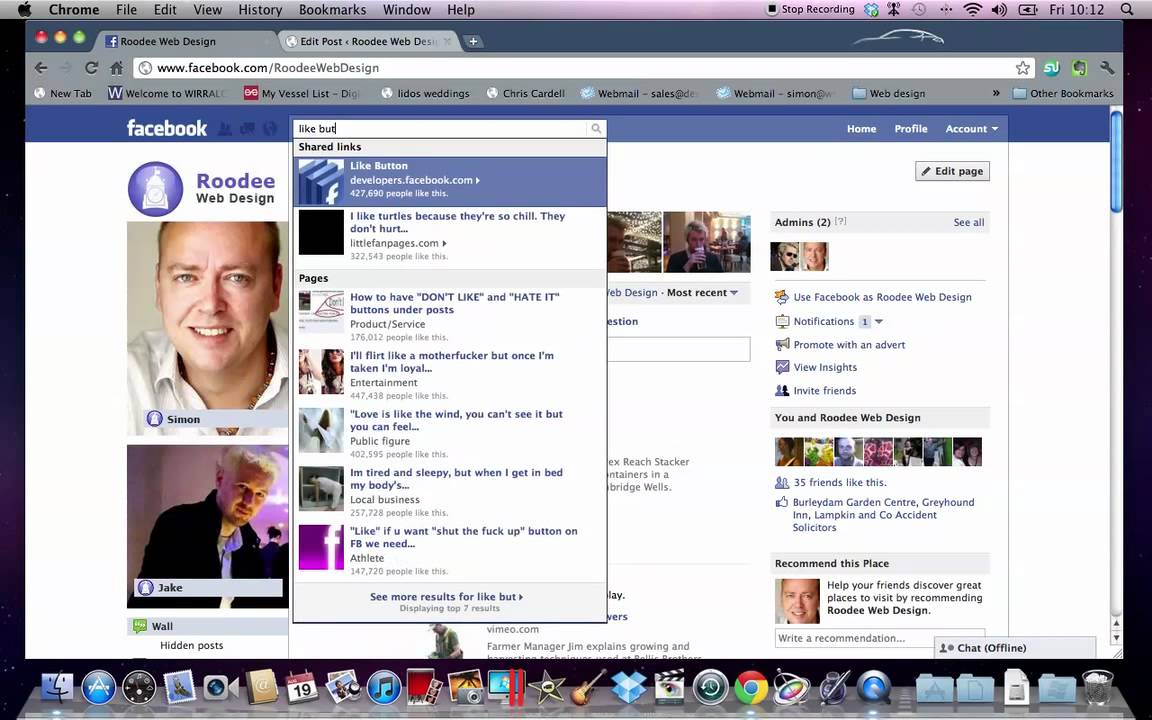The image size is (1152, 720).
Task: Open iTunes from the Dock
Action: [x=383, y=688]
